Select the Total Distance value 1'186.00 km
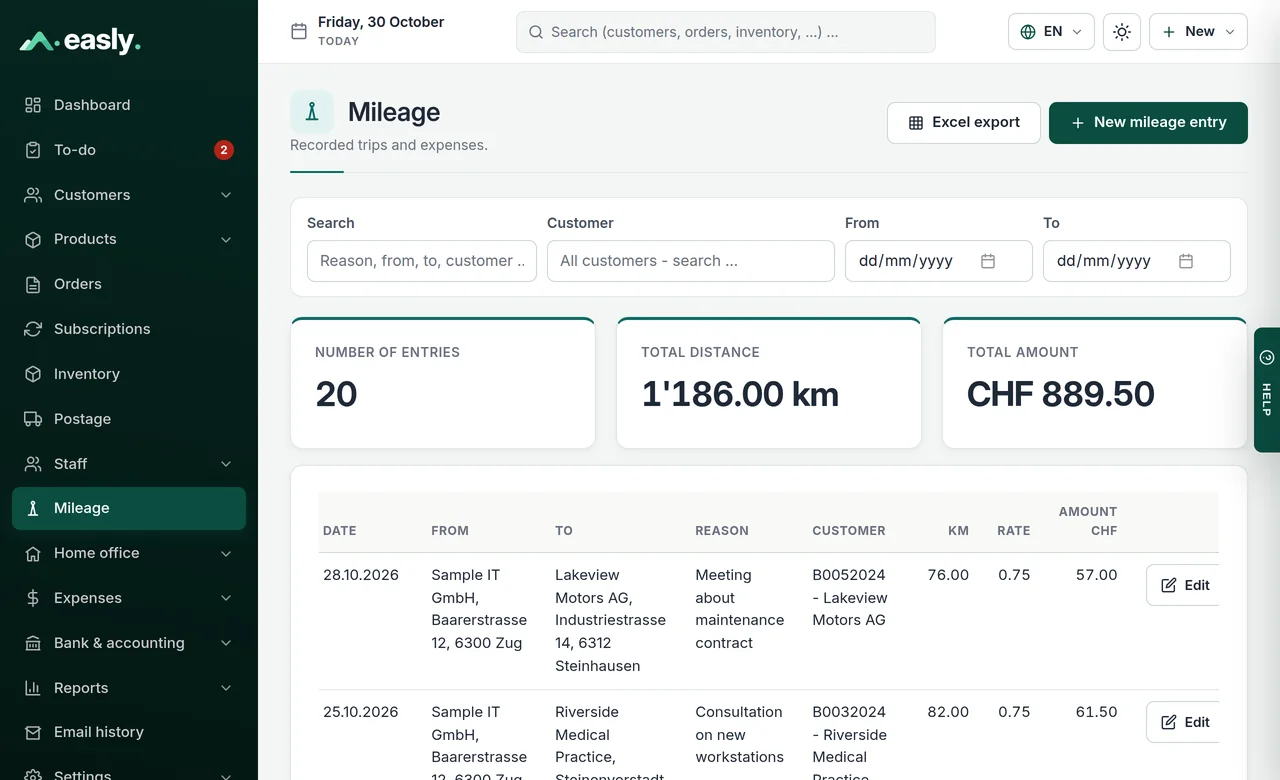1280x780 pixels. (740, 394)
